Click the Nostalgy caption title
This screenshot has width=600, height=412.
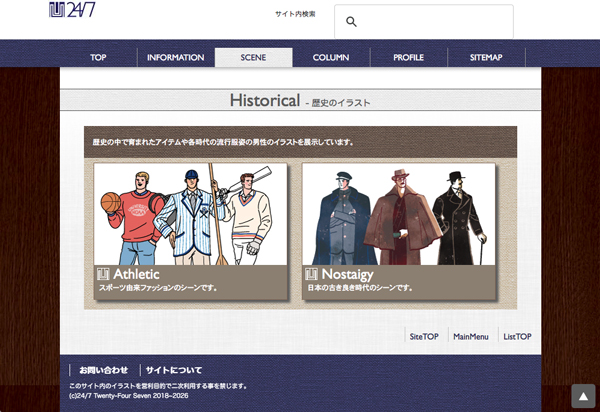click(x=347, y=274)
